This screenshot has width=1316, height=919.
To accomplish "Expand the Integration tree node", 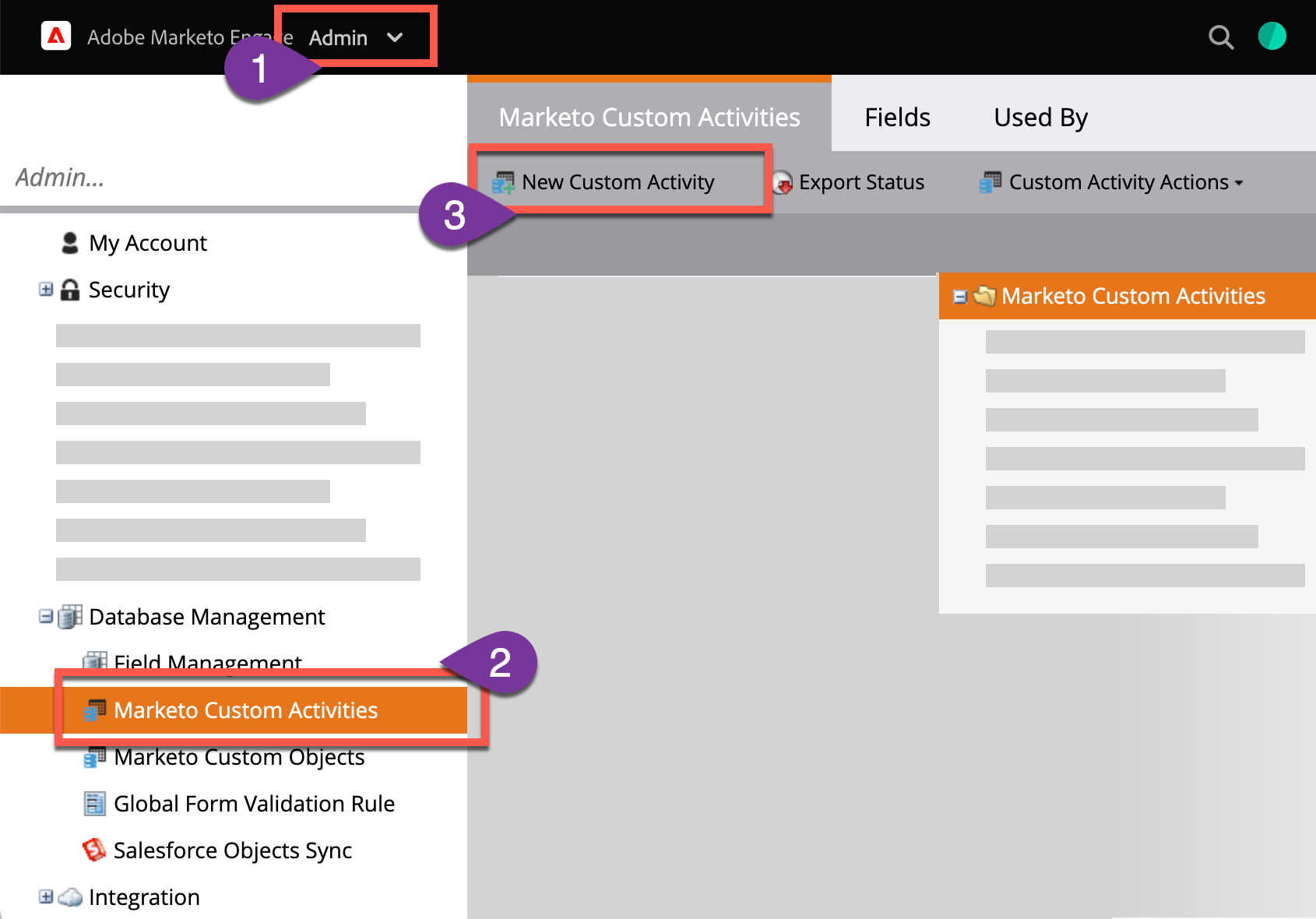I will pyautogui.click(x=46, y=897).
